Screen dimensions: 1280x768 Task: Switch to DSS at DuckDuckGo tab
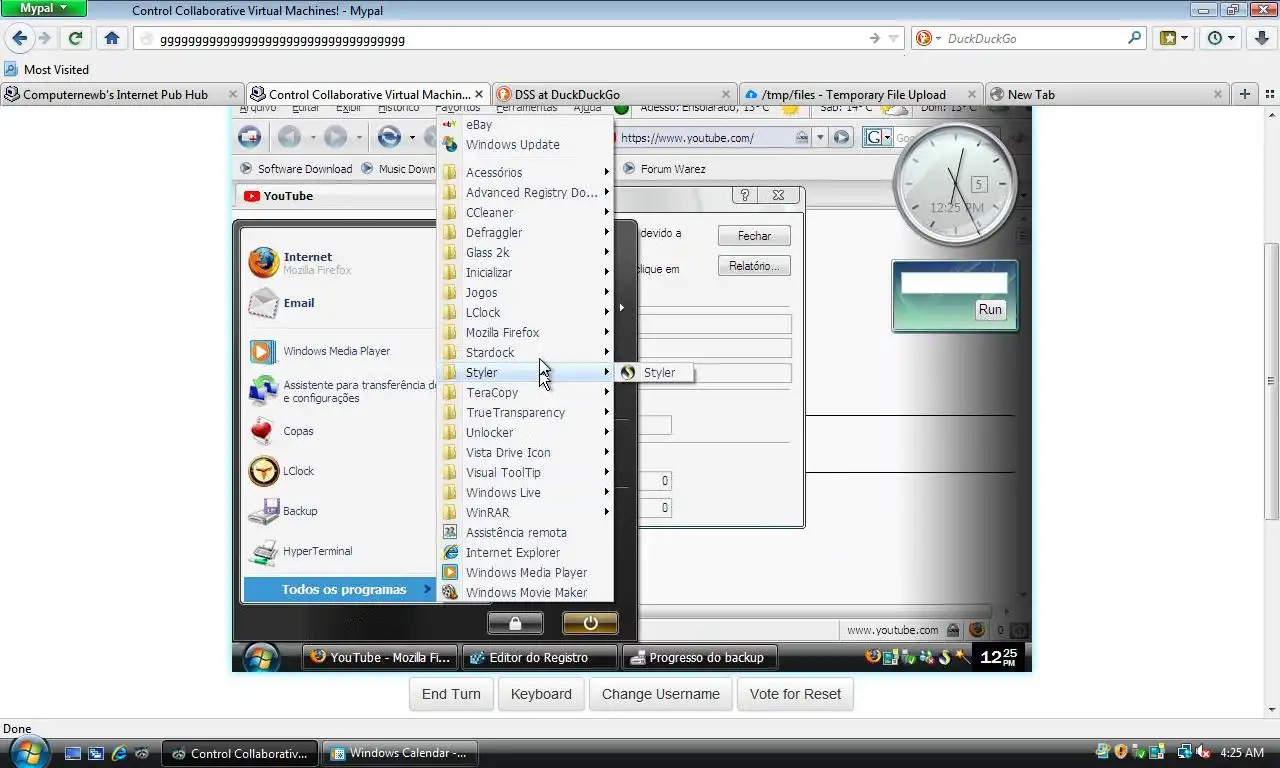pyautogui.click(x=613, y=94)
